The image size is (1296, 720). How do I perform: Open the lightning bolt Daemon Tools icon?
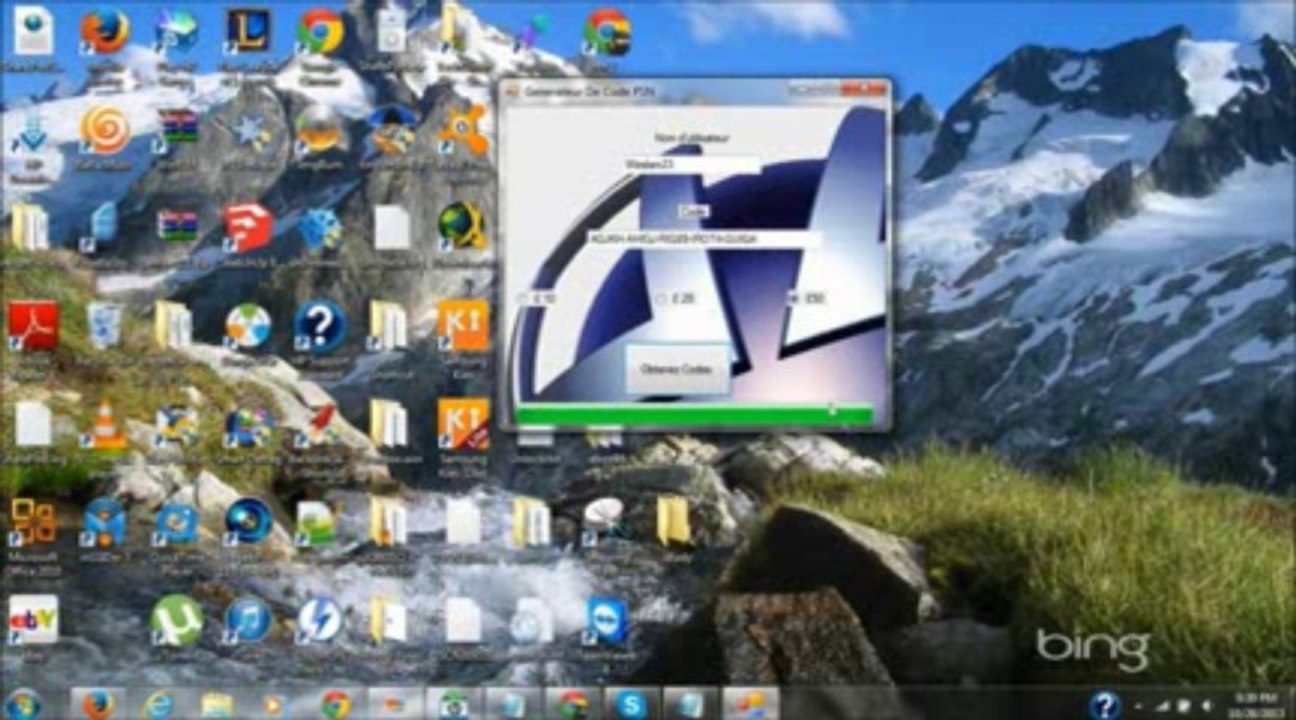pos(320,620)
